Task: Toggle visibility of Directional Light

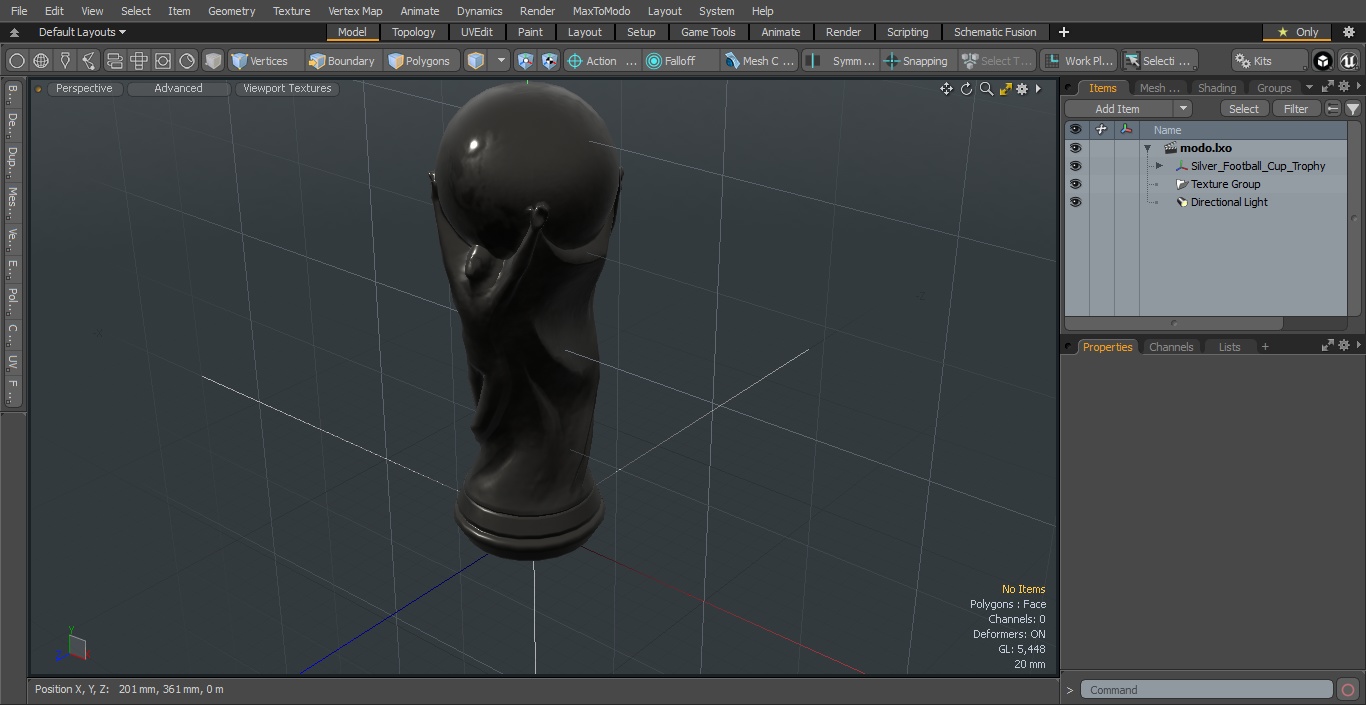Action: click(x=1075, y=202)
